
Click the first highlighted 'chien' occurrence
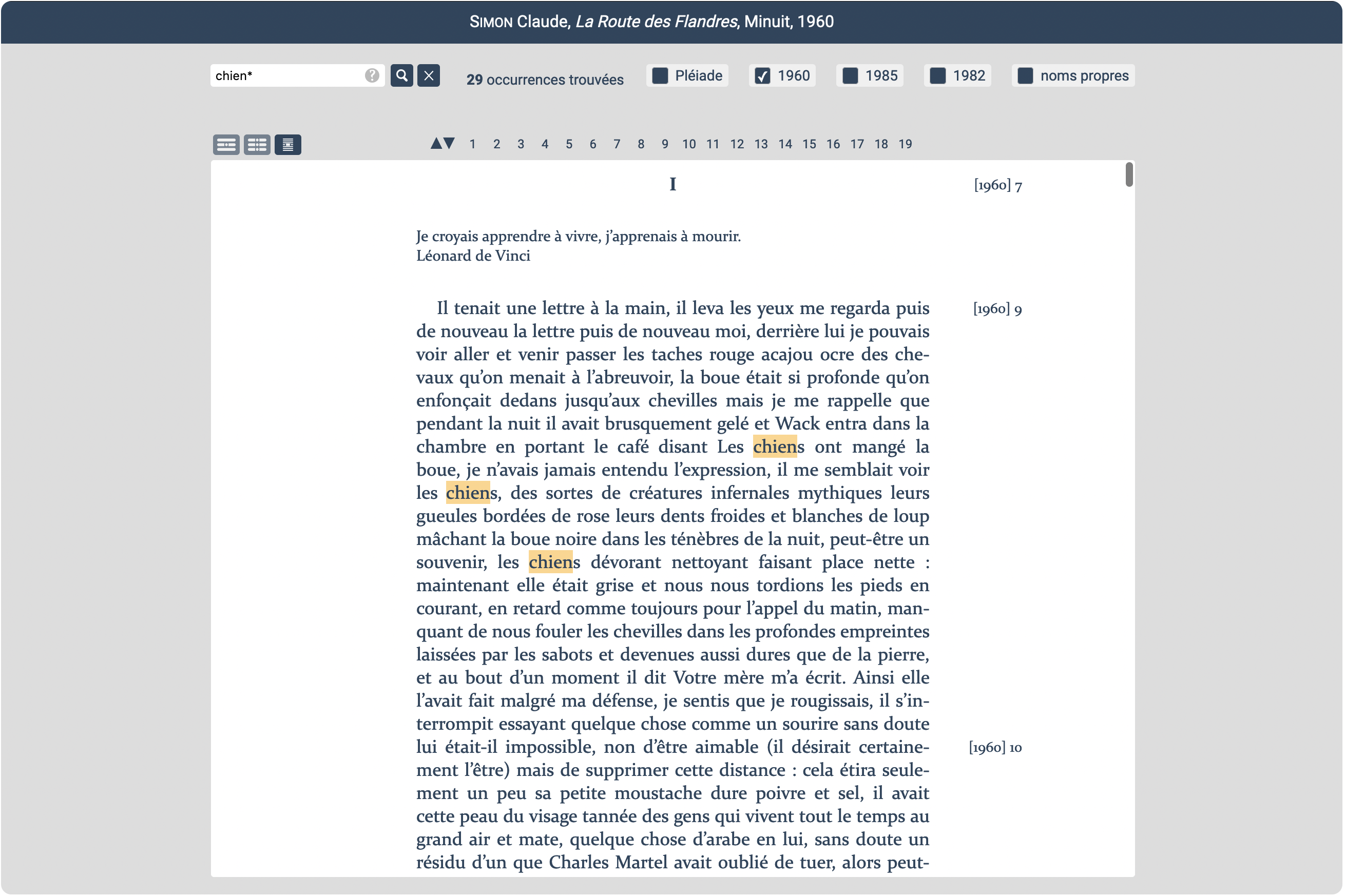tap(775, 447)
